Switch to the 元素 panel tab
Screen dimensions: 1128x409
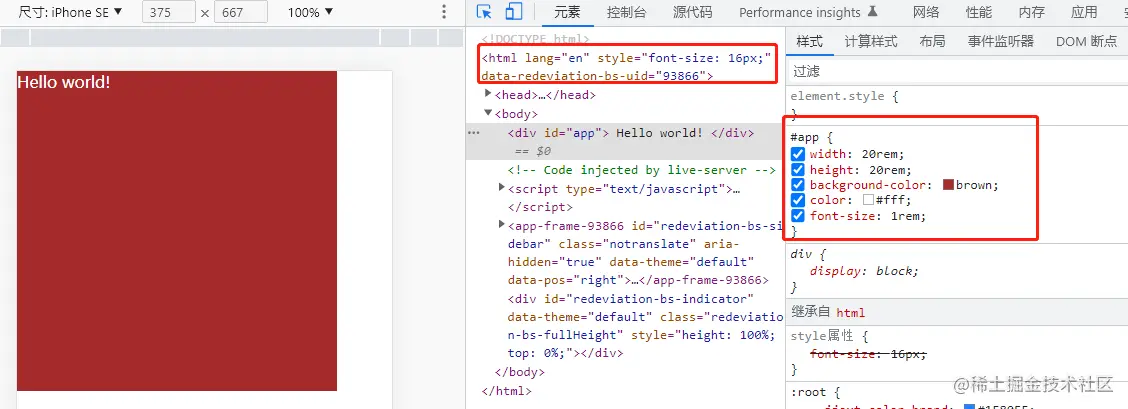point(568,12)
